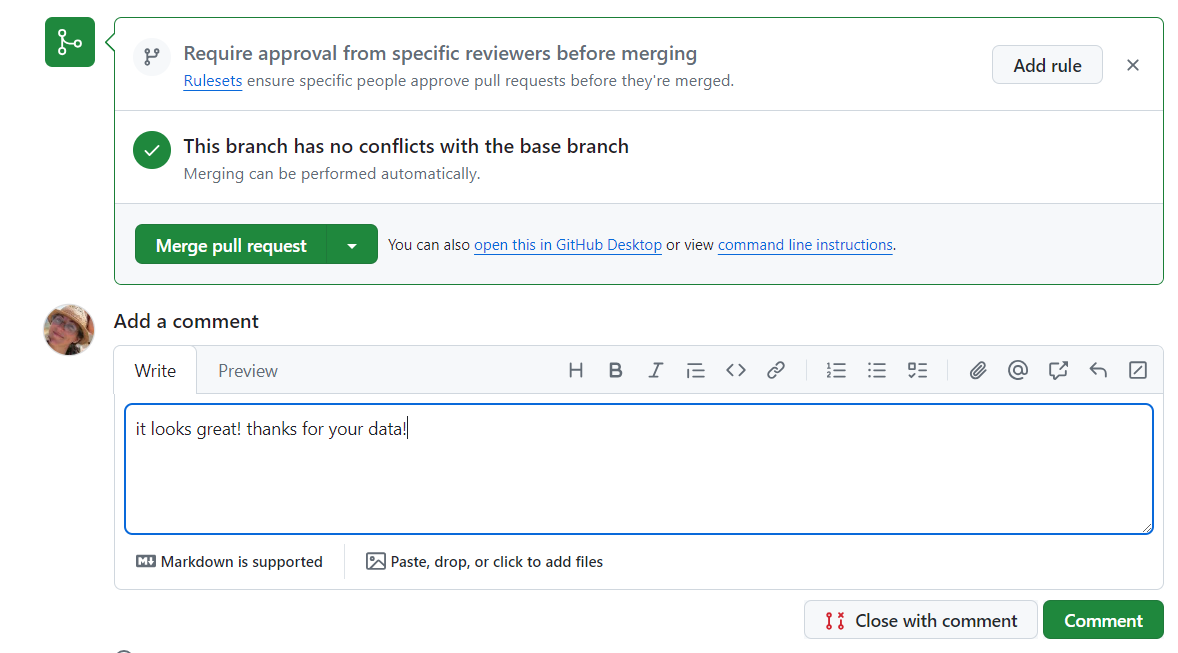Insert an unordered bullet list
Viewport: 1178px width, 653px height.
pyautogui.click(x=877, y=370)
